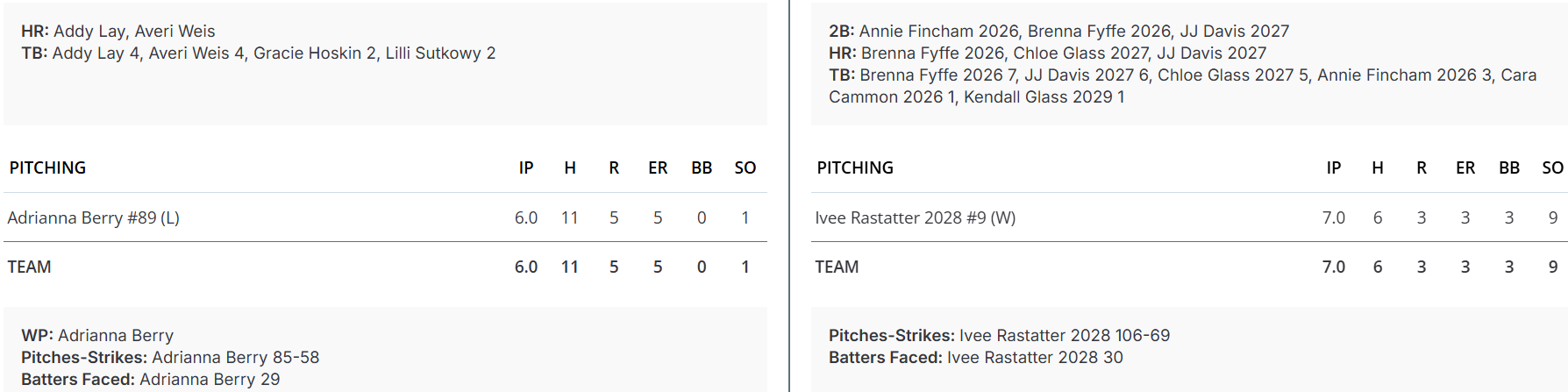The height and width of the screenshot is (392, 1568).
Task: Click the 2B: Annie Fincham 2026 line
Action: (x=1058, y=31)
